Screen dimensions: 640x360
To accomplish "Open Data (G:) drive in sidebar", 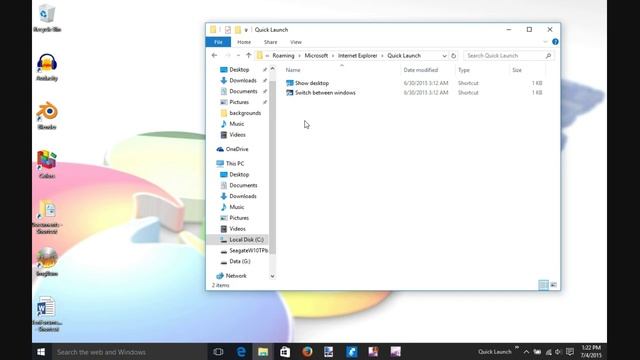I will [x=240, y=261].
